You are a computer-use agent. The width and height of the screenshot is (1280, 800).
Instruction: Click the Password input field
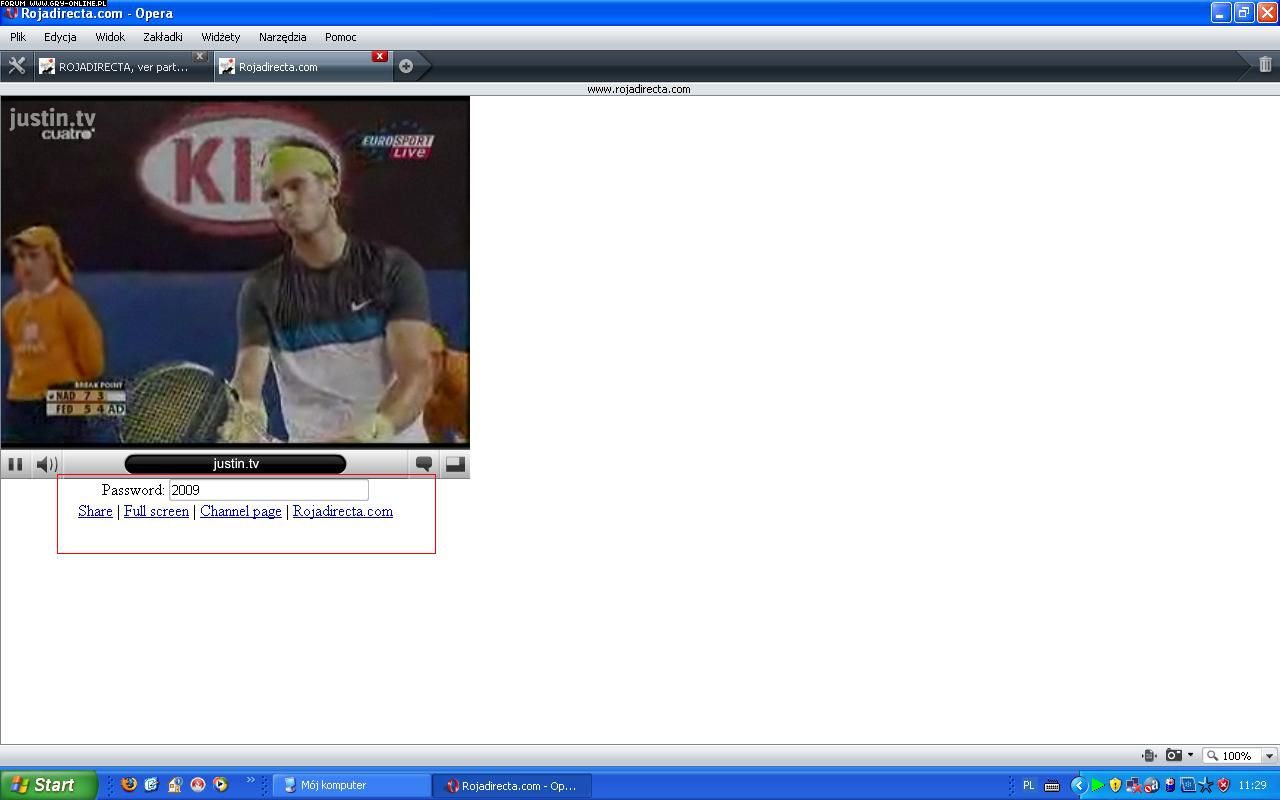(268, 490)
